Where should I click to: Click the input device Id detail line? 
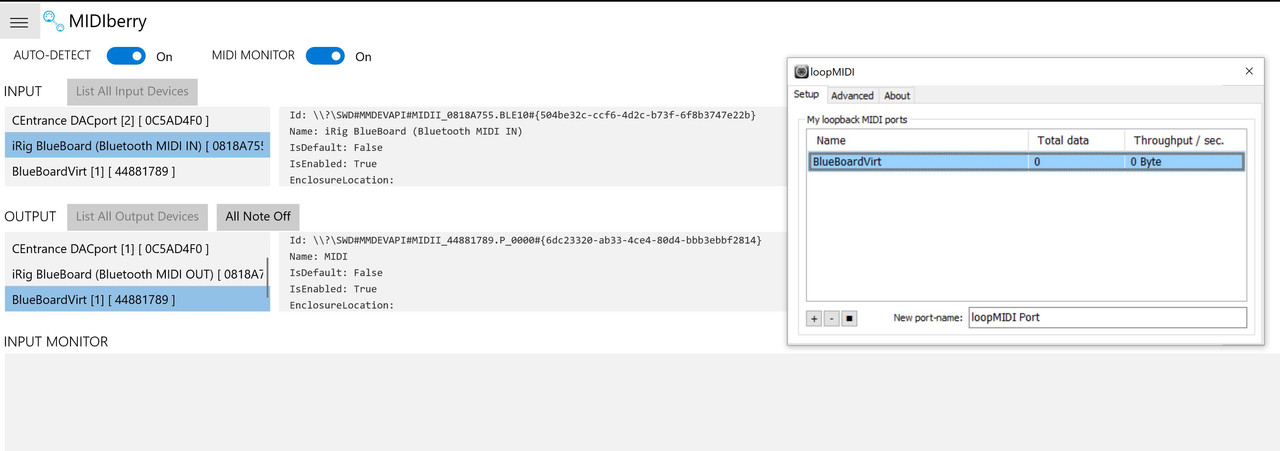pyautogui.click(x=522, y=115)
